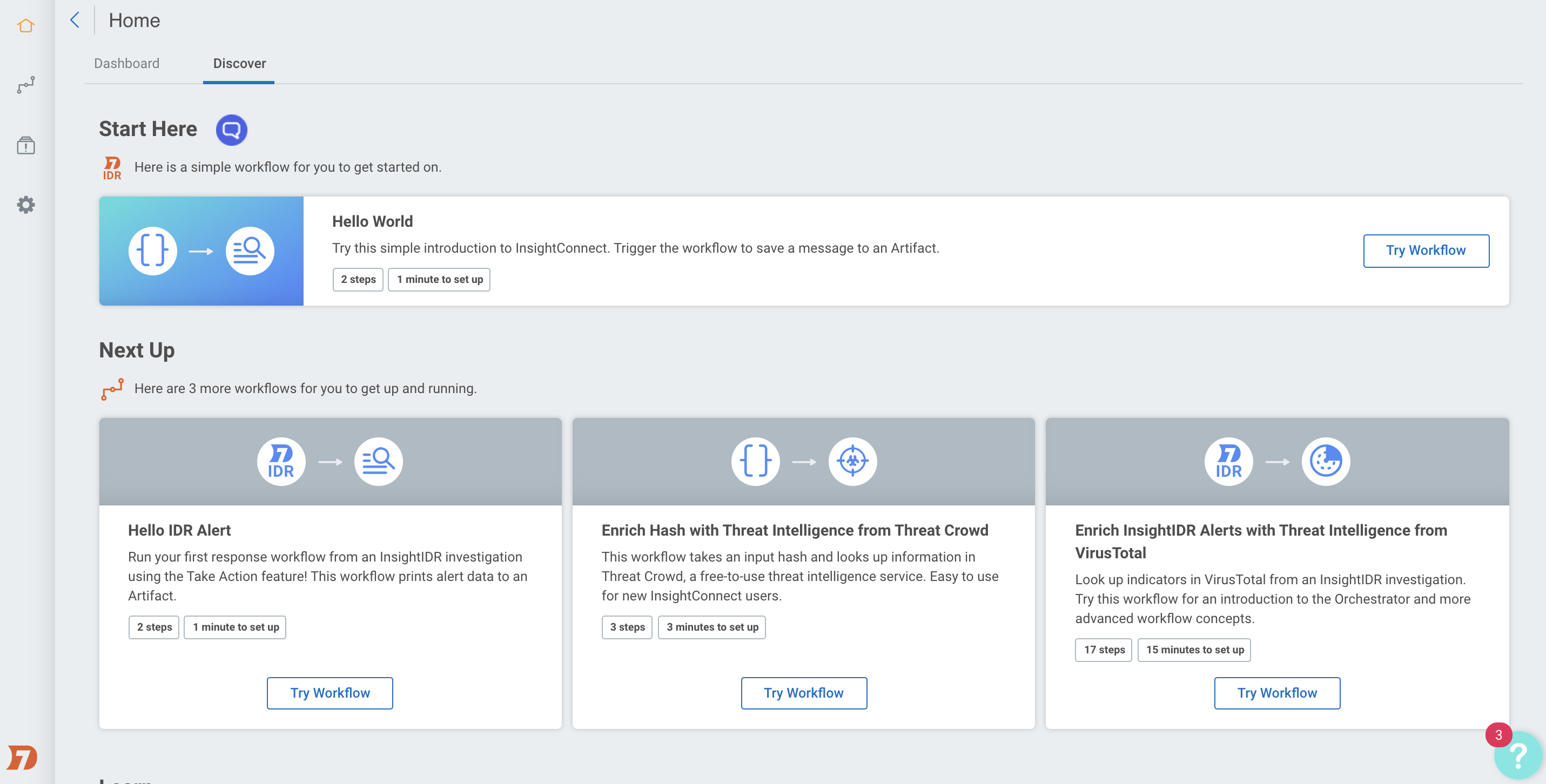Screen dimensions: 1546x784
Task: Open the Jobs alert icon in sidebar
Action: point(26,145)
